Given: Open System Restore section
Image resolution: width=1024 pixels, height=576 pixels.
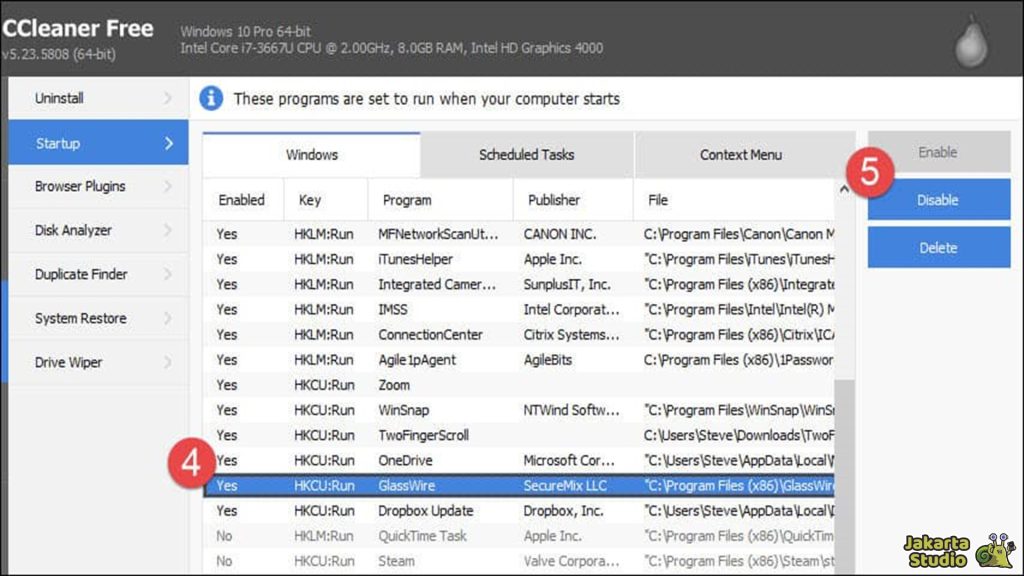Looking at the screenshot, I should 99,318.
